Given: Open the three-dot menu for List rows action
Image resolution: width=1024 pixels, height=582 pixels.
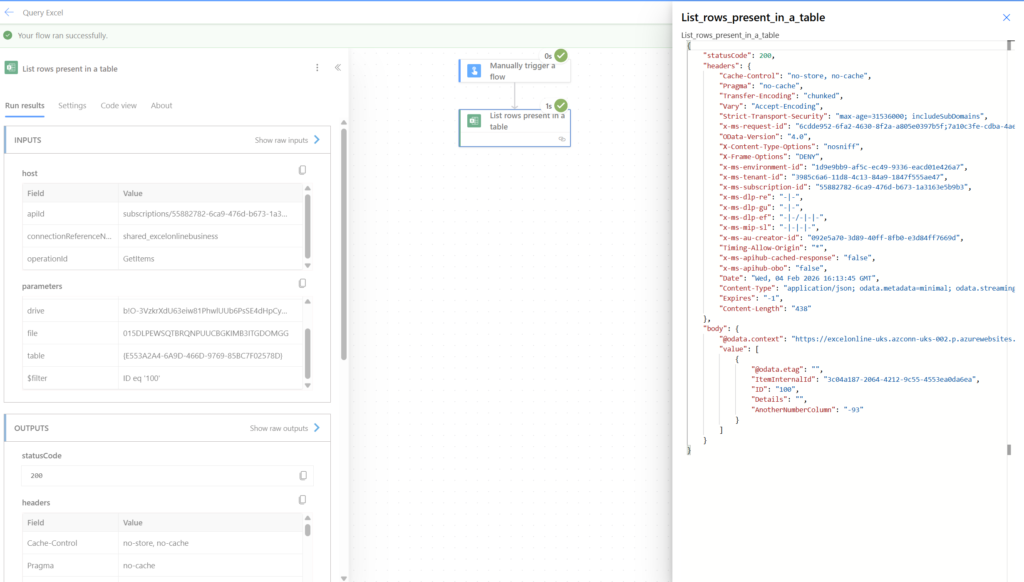Looking at the screenshot, I should tap(317, 68).
